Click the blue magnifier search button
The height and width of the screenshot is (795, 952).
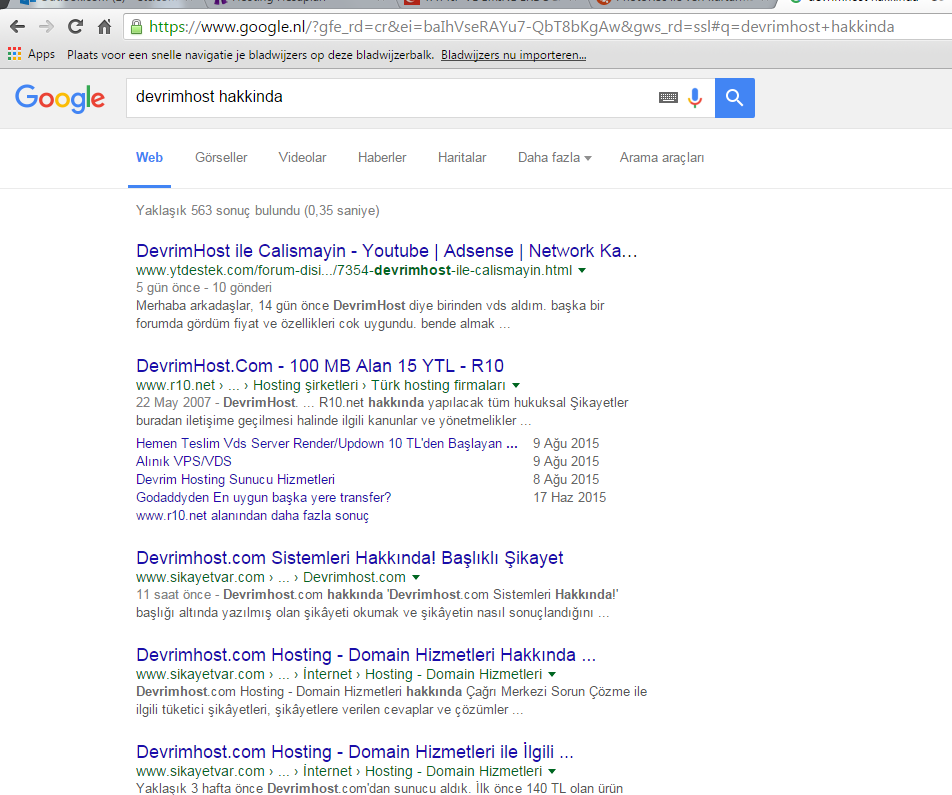click(x=735, y=98)
